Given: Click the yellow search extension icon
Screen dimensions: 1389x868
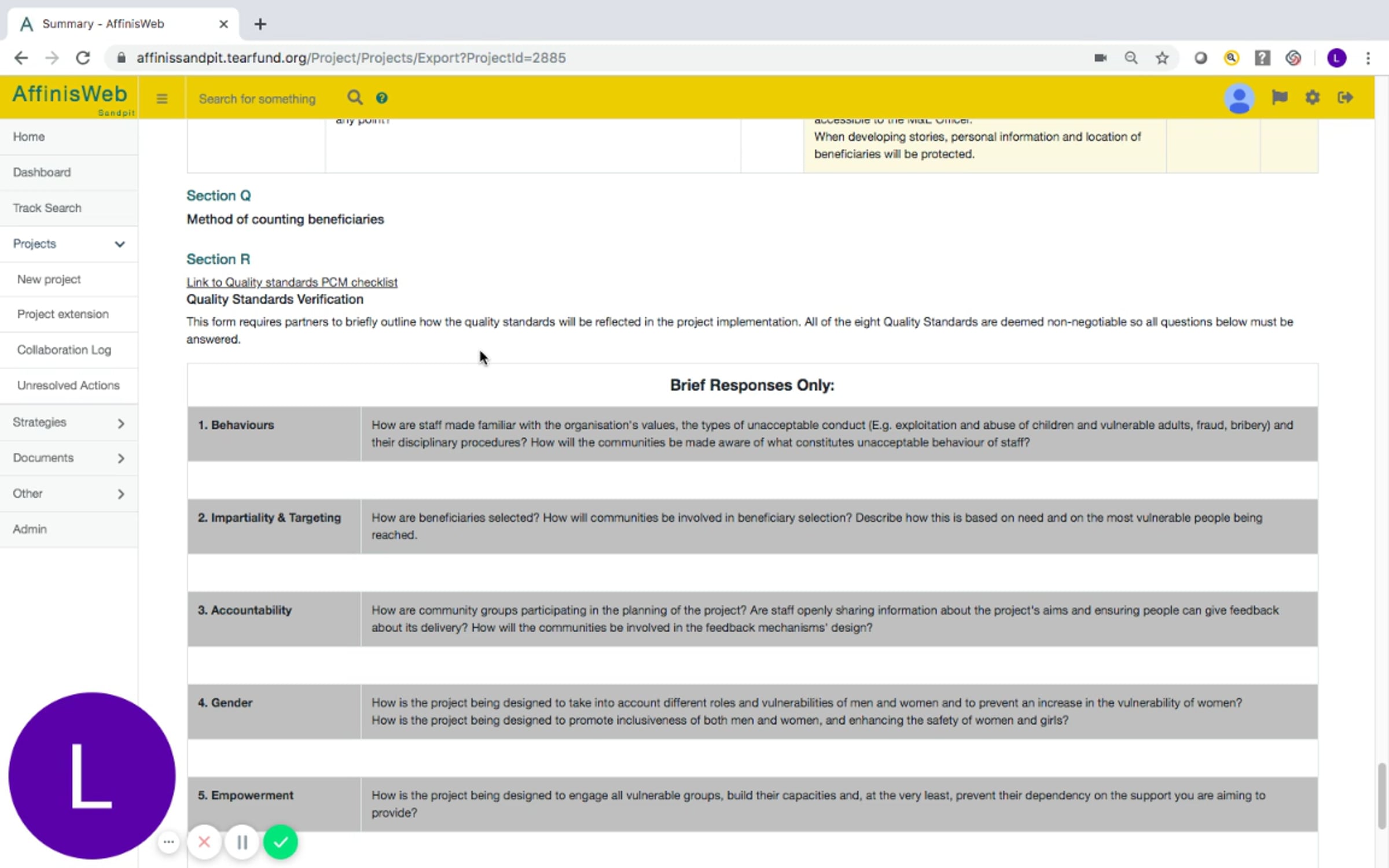Looking at the screenshot, I should point(1232,58).
